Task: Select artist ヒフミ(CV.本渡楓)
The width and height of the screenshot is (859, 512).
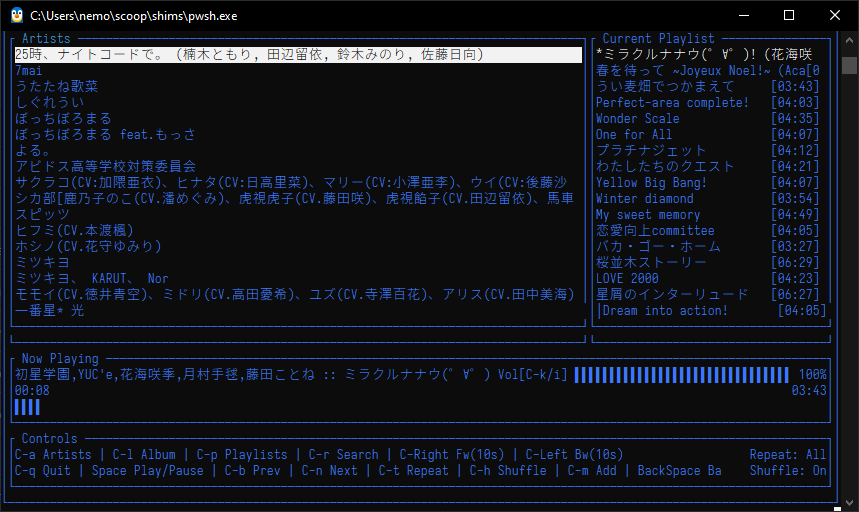Action: pyautogui.click(x=74, y=231)
